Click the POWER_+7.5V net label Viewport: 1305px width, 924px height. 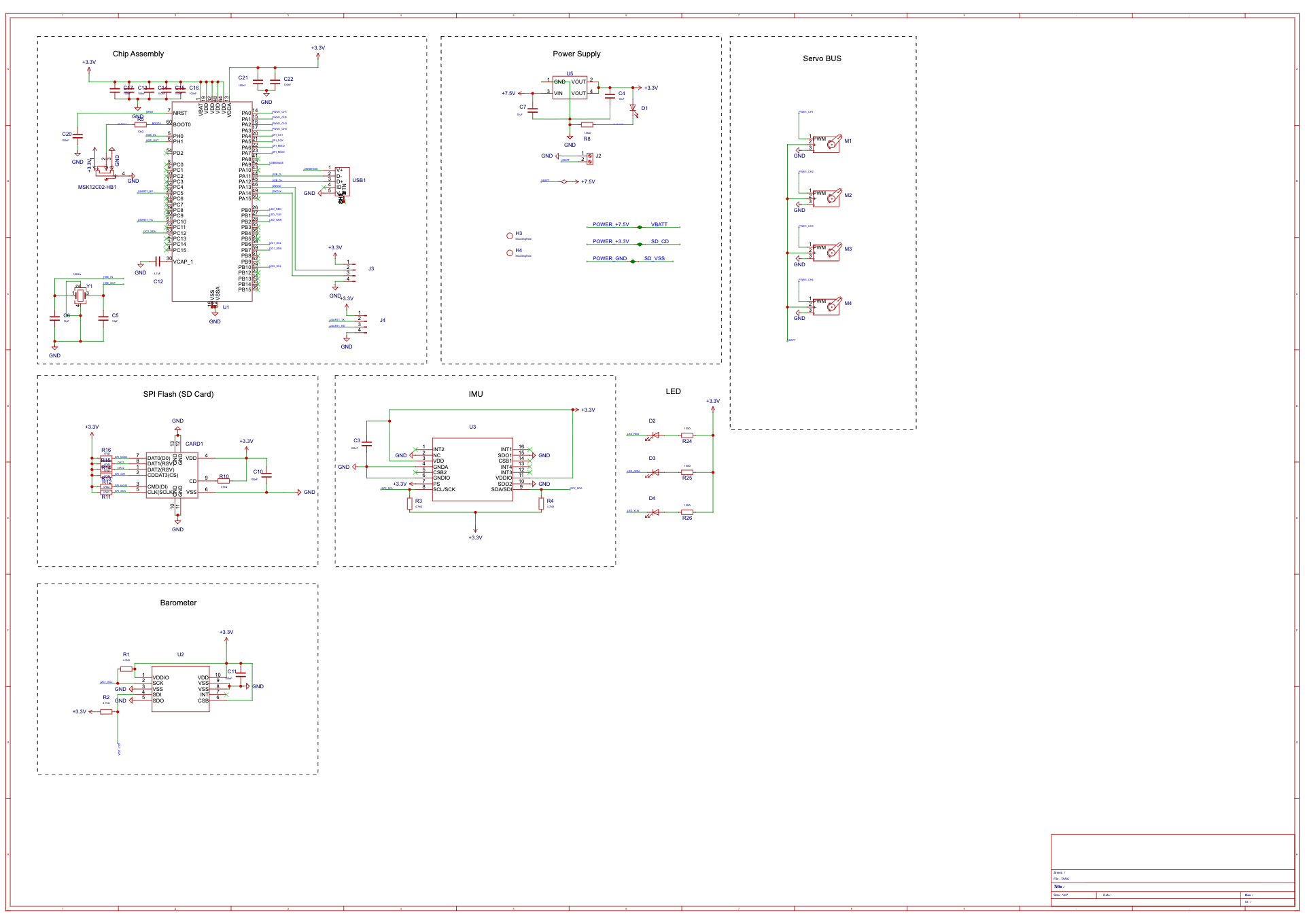(610, 224)
